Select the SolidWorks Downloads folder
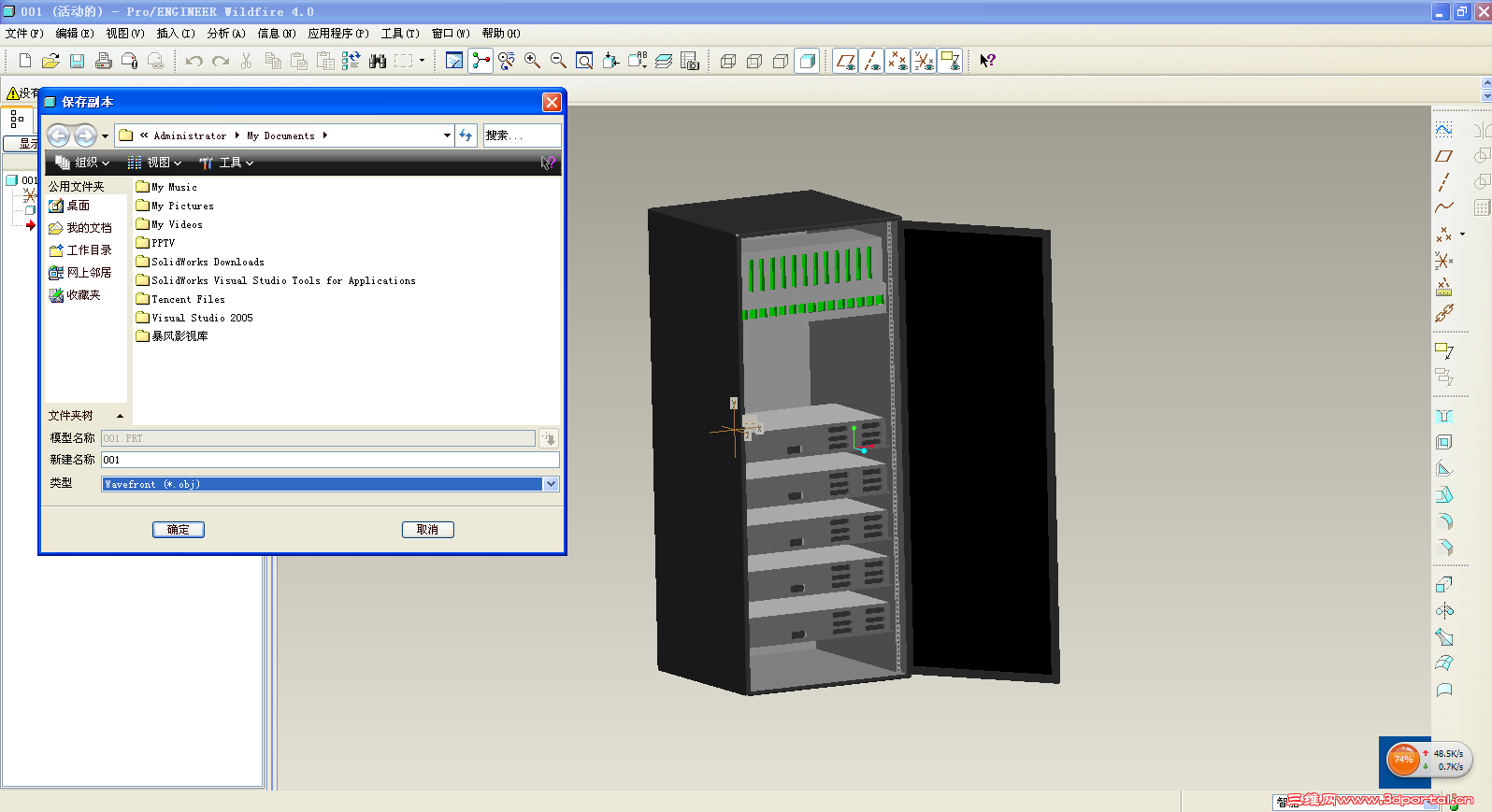The width and height of the screenshot is (1492, 812). tap(200, 262)
